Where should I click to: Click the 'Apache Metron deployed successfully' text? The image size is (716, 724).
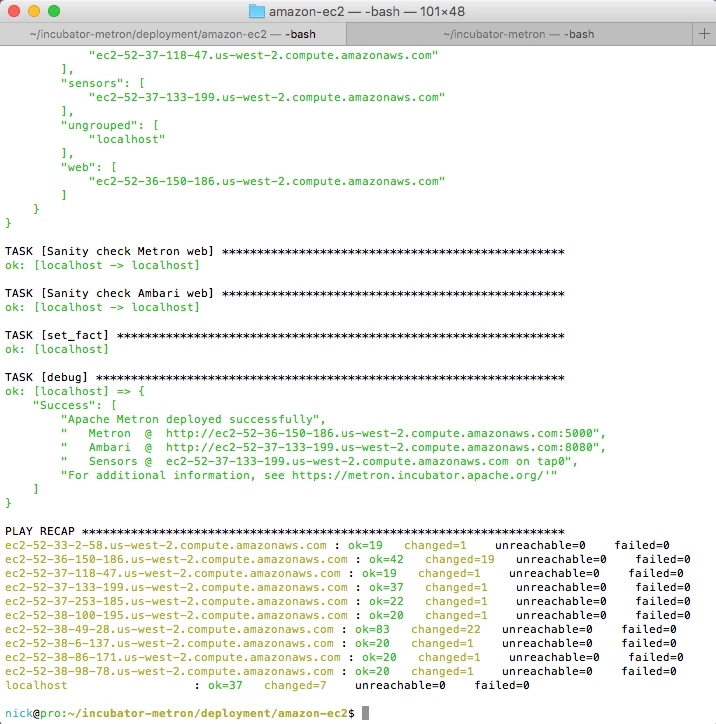point(190,419)
